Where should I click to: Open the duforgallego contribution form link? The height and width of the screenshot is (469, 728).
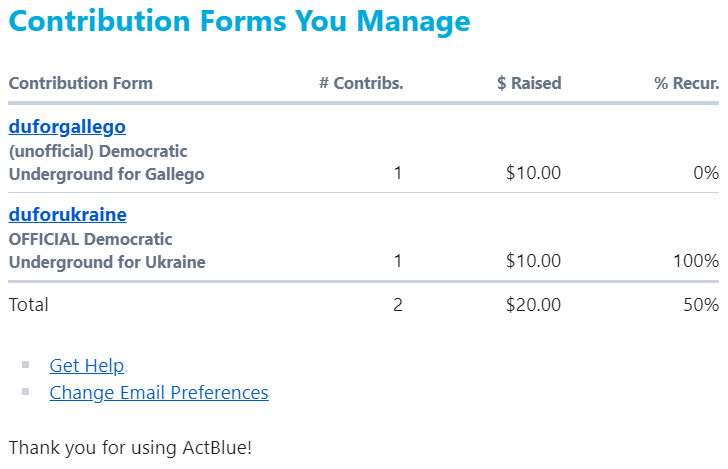pos(67,127)
